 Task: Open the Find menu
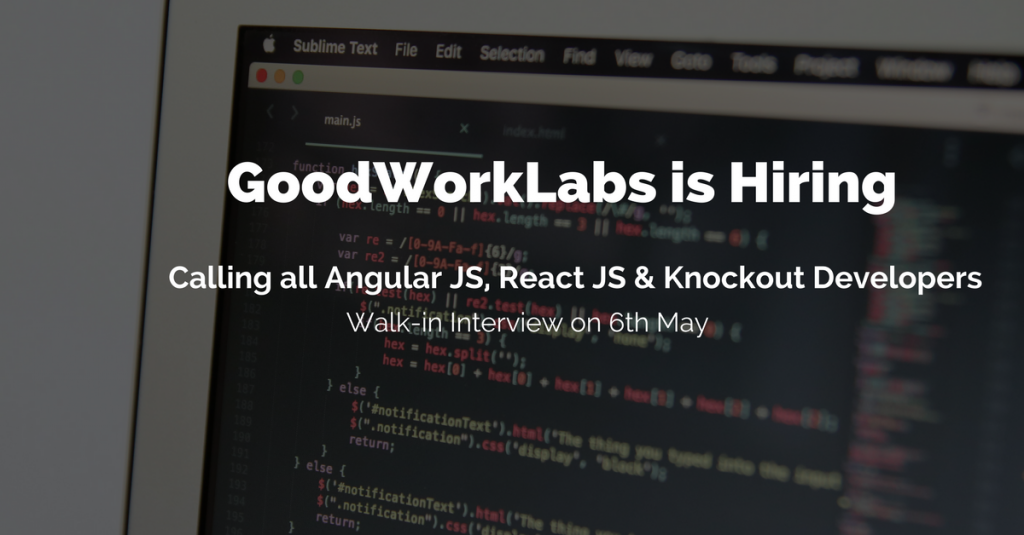(579, 57)
